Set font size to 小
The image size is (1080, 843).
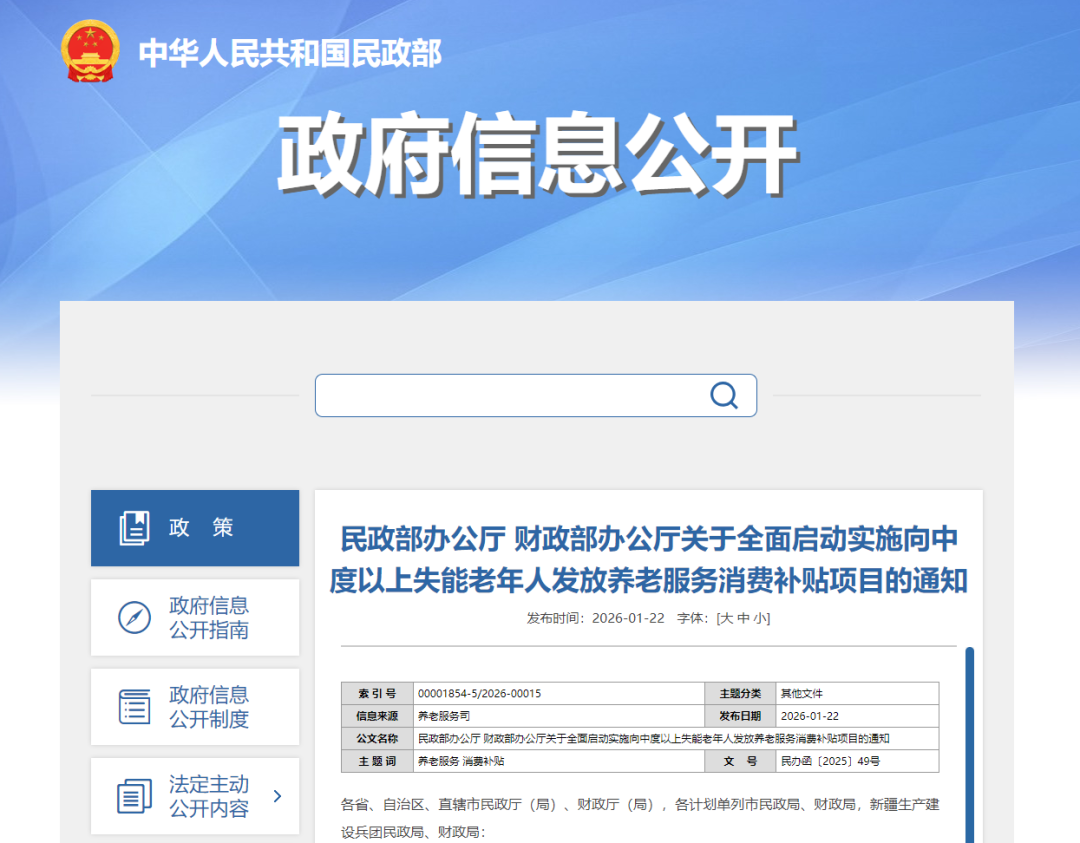coord(759,618)
